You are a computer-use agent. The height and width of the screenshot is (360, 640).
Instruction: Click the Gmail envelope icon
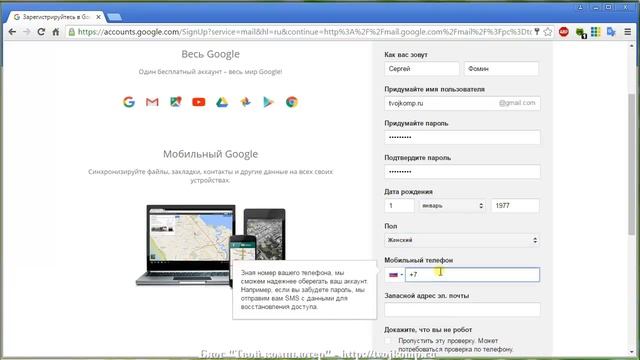[x=152, y=102]
